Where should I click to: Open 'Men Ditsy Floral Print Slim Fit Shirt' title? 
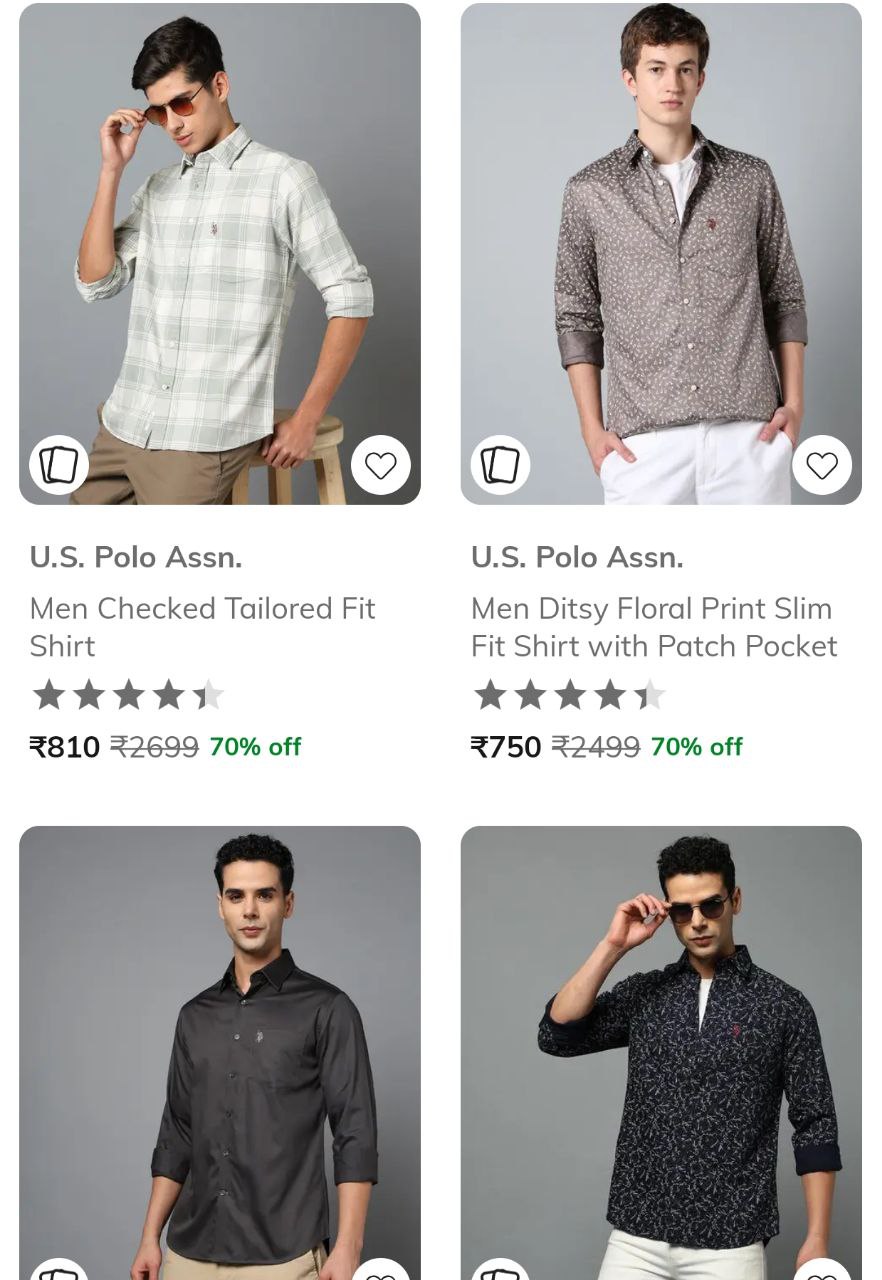click(x=654, y=627)
